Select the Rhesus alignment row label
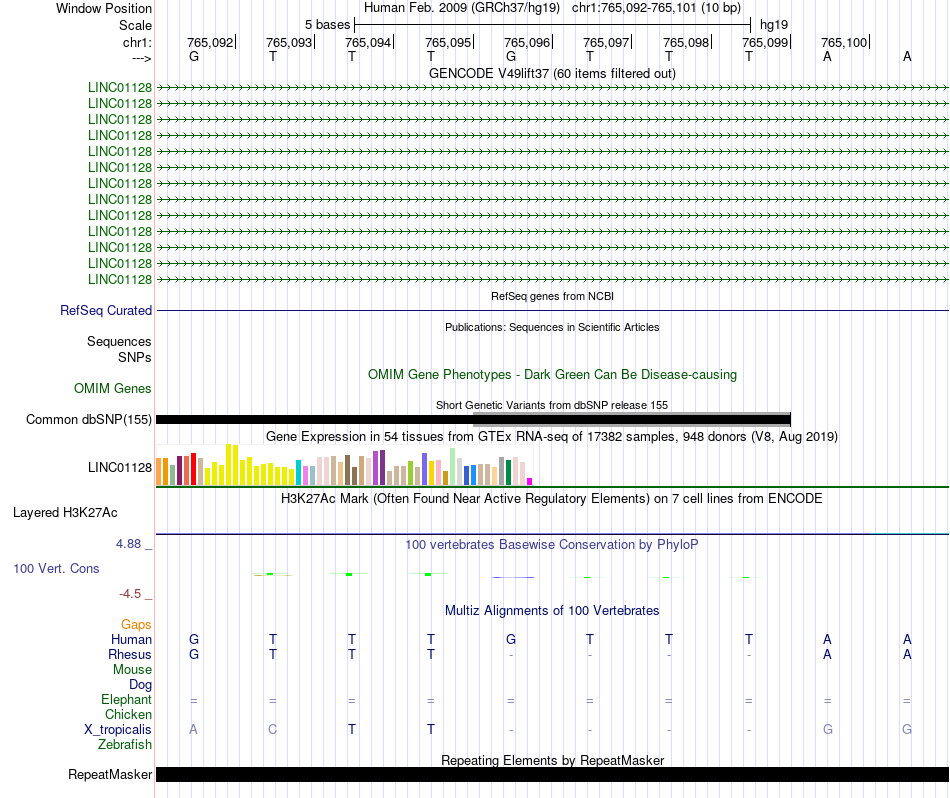 click(130, 654)
